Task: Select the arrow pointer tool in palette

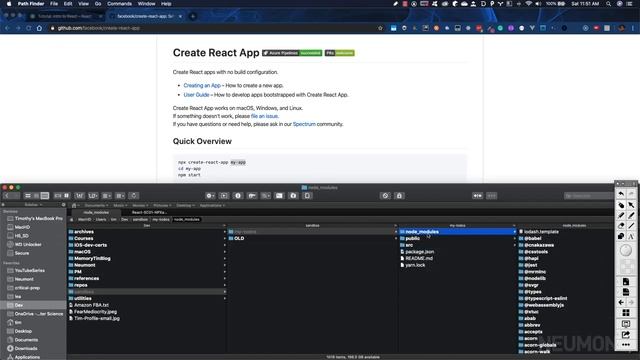Action: [x=631, y=205]
